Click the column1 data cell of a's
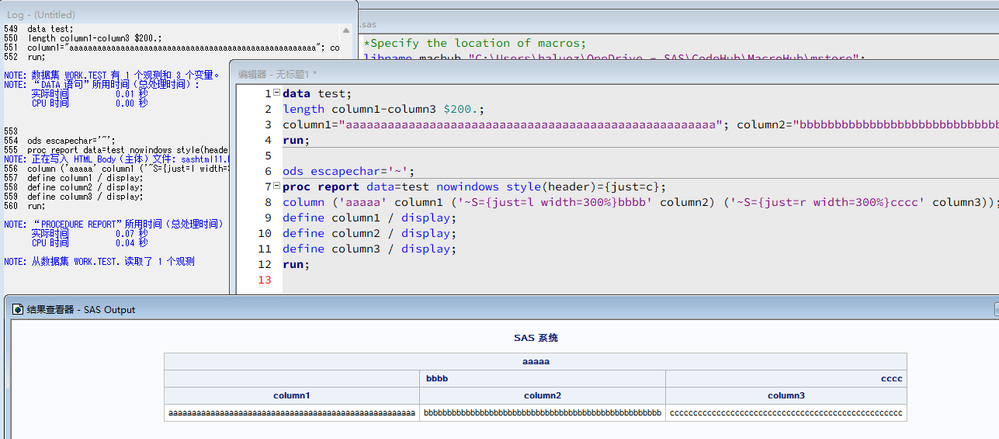The image size is (999, 439). pyautogui.click(x=293, y=412)
